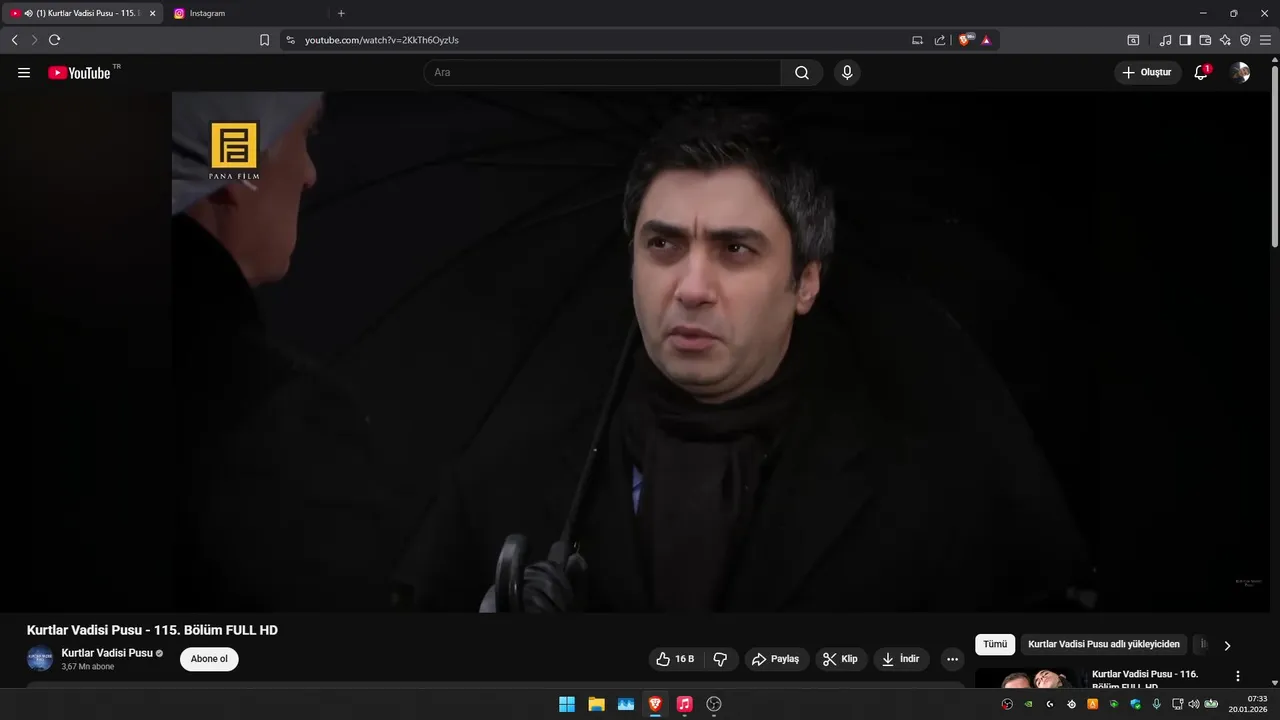Click the tab search toolbar icon
Viewport: 1280px width, 720px height.
coord(1133,40)
